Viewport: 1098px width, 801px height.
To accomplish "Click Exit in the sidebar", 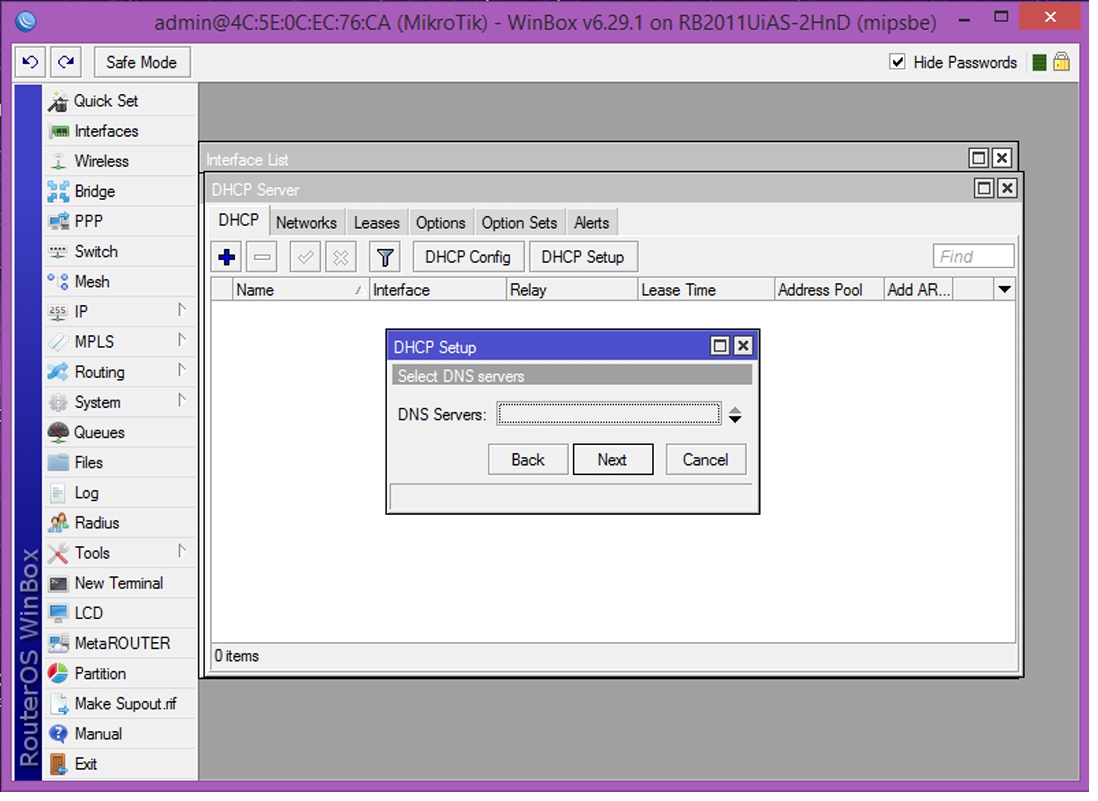I will pyautogui.click(x=119, y=764).
